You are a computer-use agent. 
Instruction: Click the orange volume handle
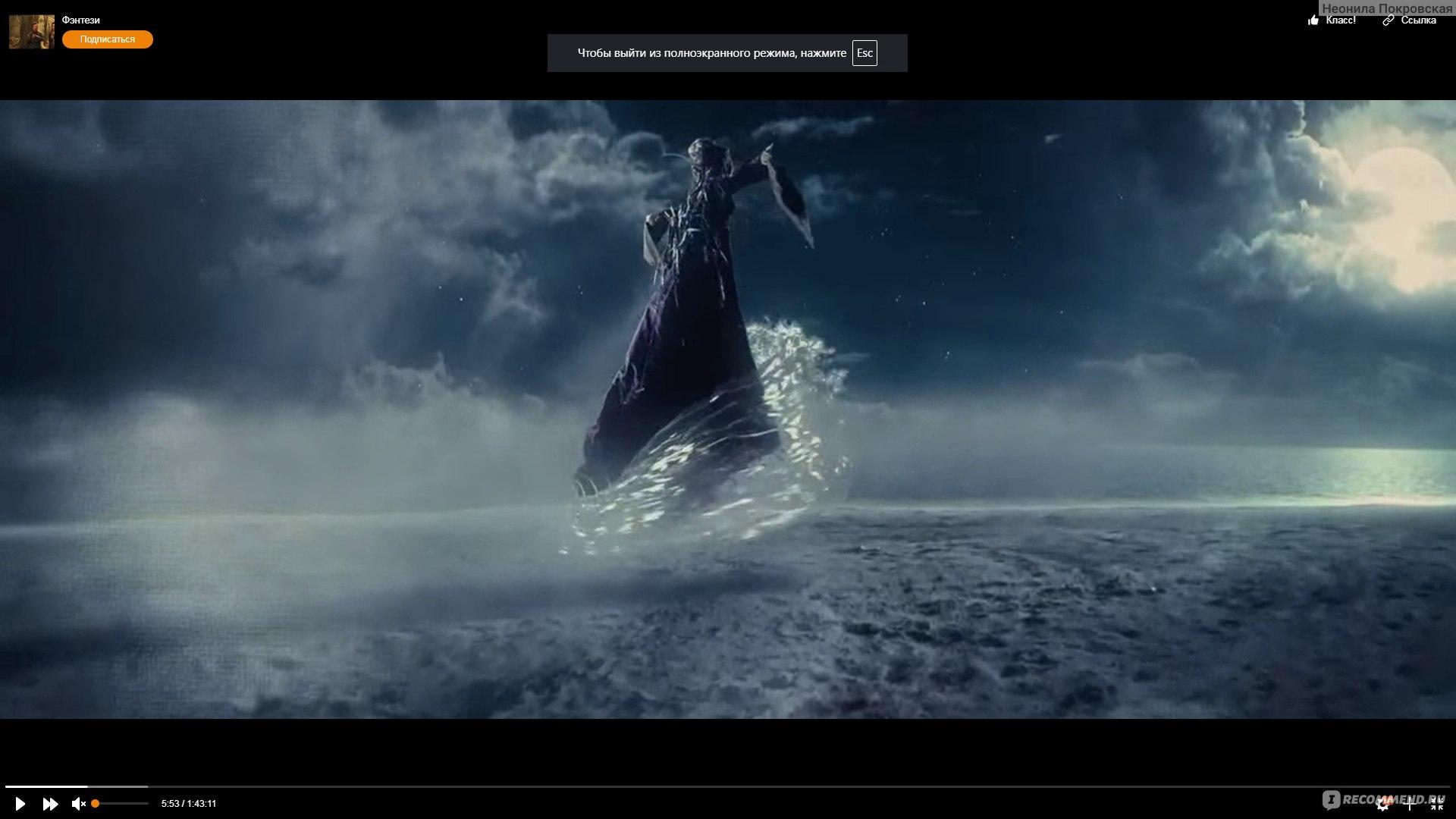point(96,804)
